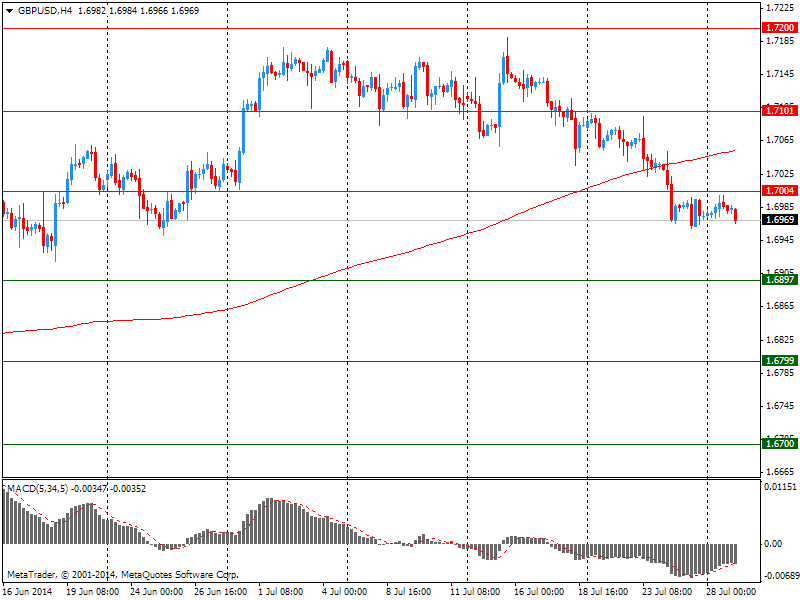Click the MACD scale value -0.00689
Viewport: 800px width, 600px height.
tap(780, 576)
